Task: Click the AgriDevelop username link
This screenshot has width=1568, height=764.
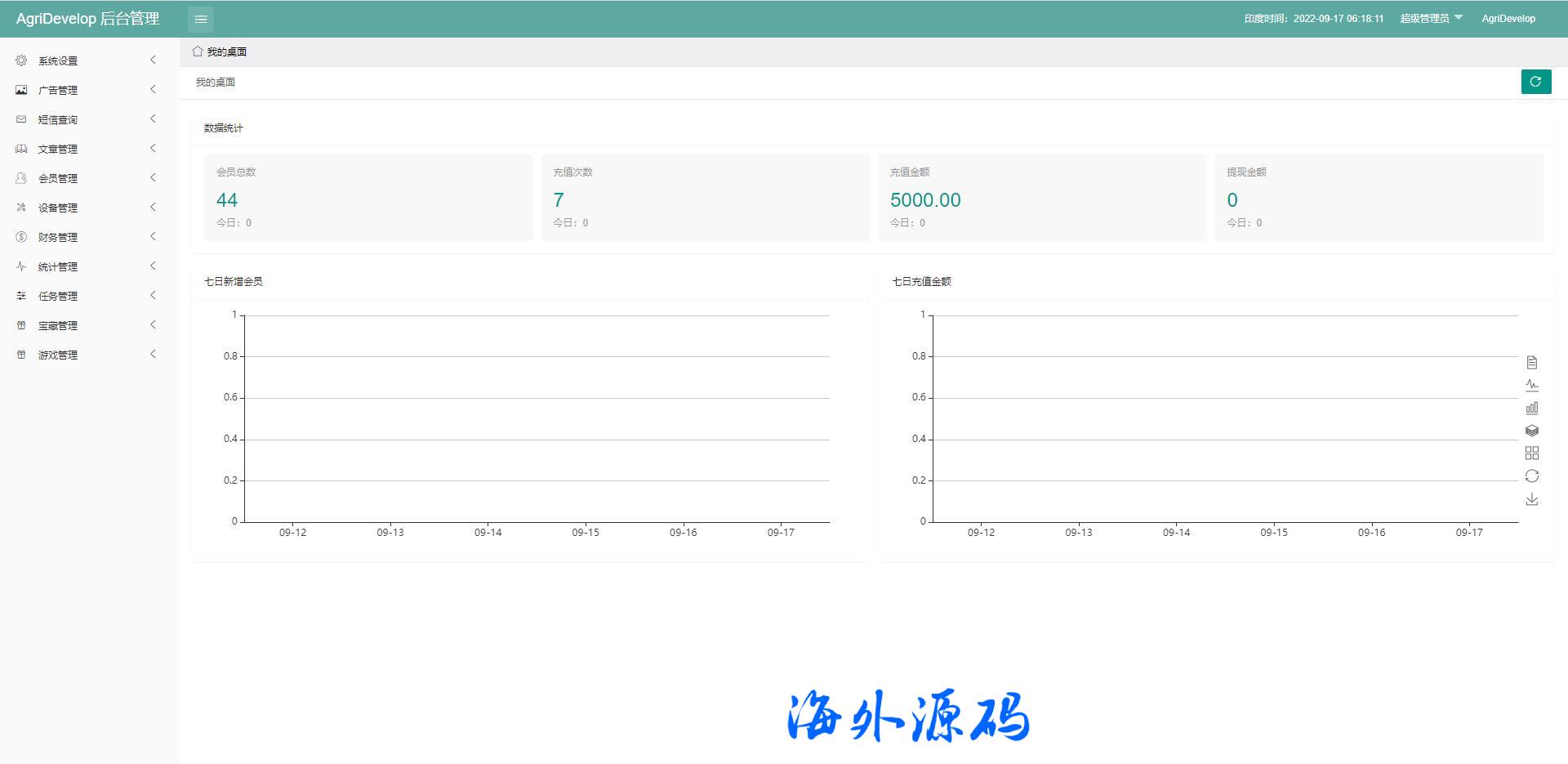Action: 1508,19
